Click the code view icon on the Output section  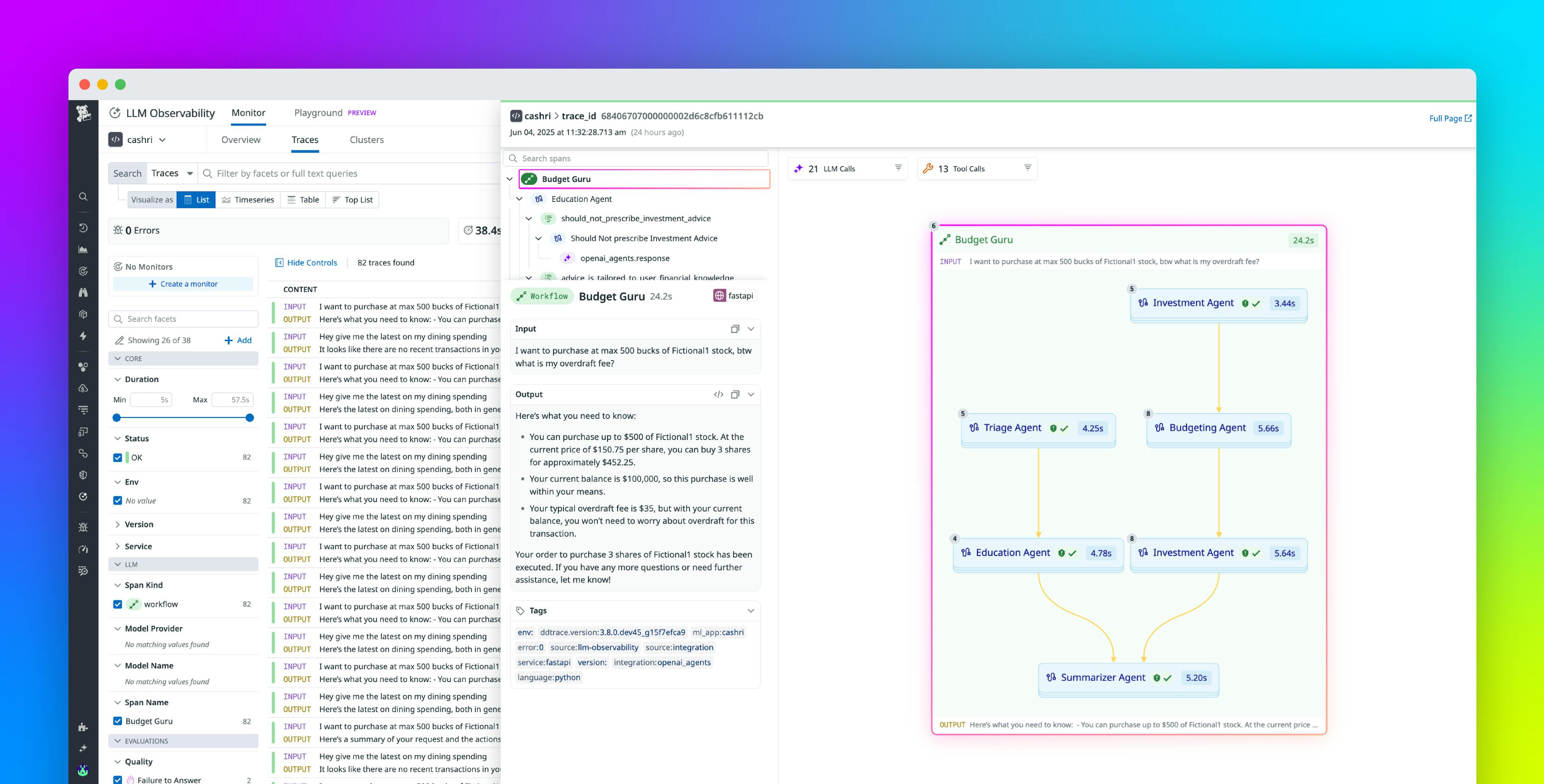coord(718,394)
